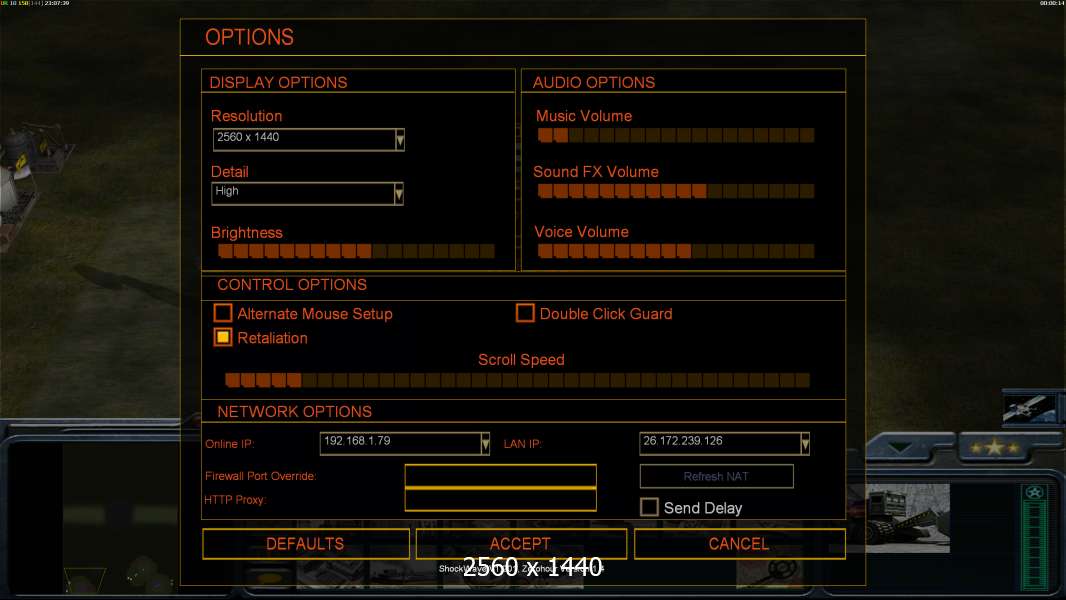Toggle the Retaliation checkbox
This screenshot has height=600, width=1066.
223,337
